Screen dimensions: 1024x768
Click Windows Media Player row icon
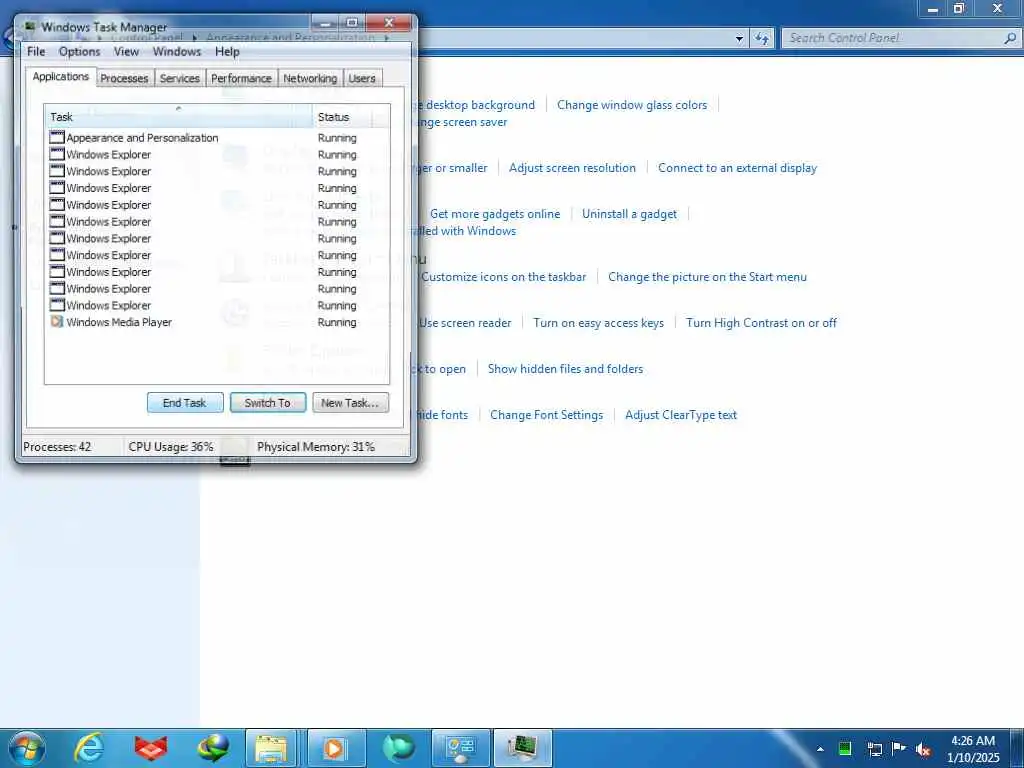pyautogui.click(x=57, y=322)
